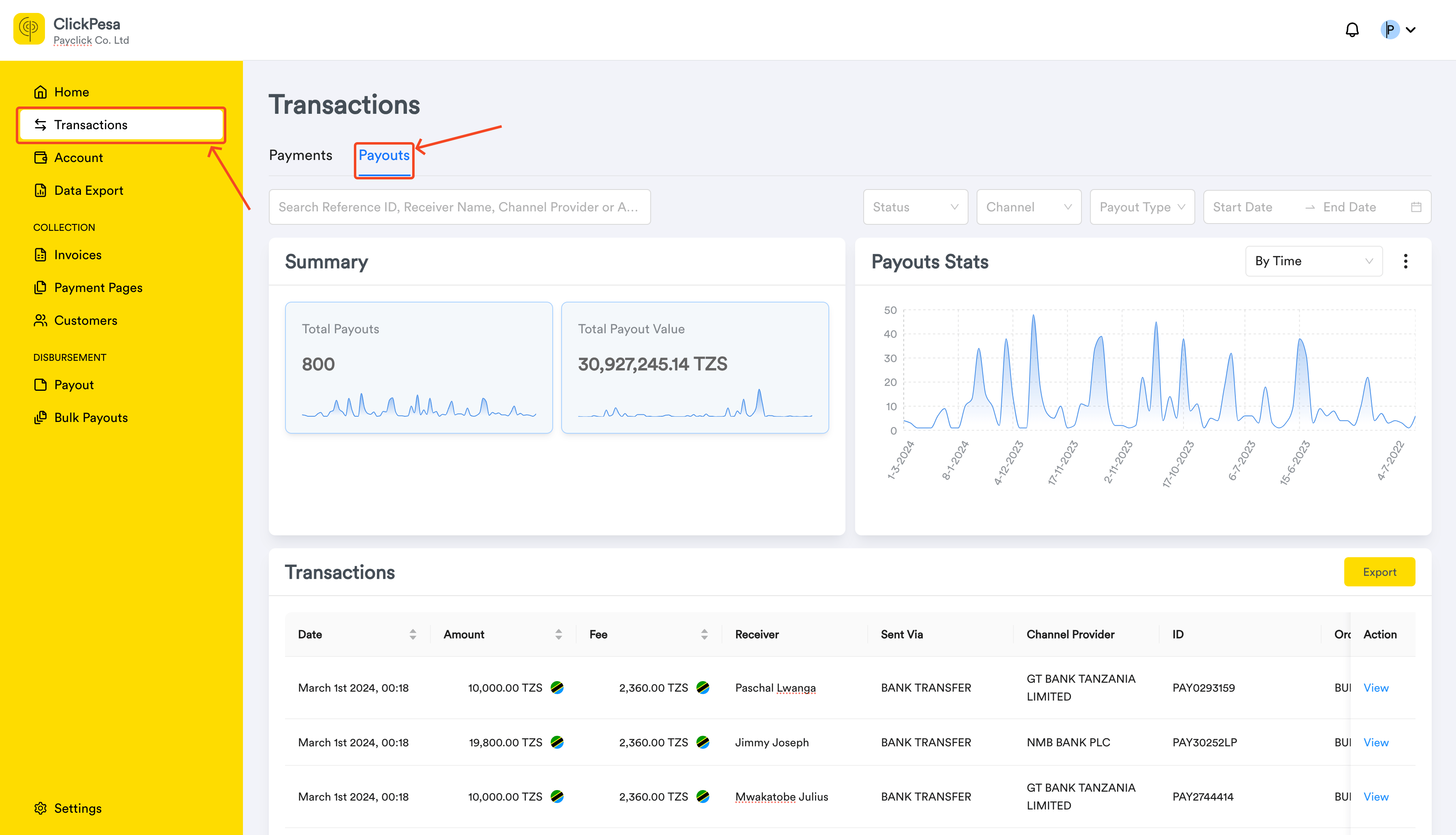The height and width of the screenshot is (835, 1456).
Task: Click the Data Export file icon
Action: pyautogui.click(x=40, y=190)
